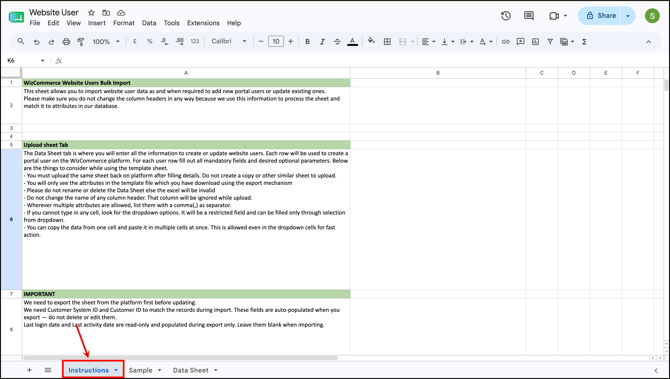Add a new sheet
670x379 pixels.
[x=29, y=370]
